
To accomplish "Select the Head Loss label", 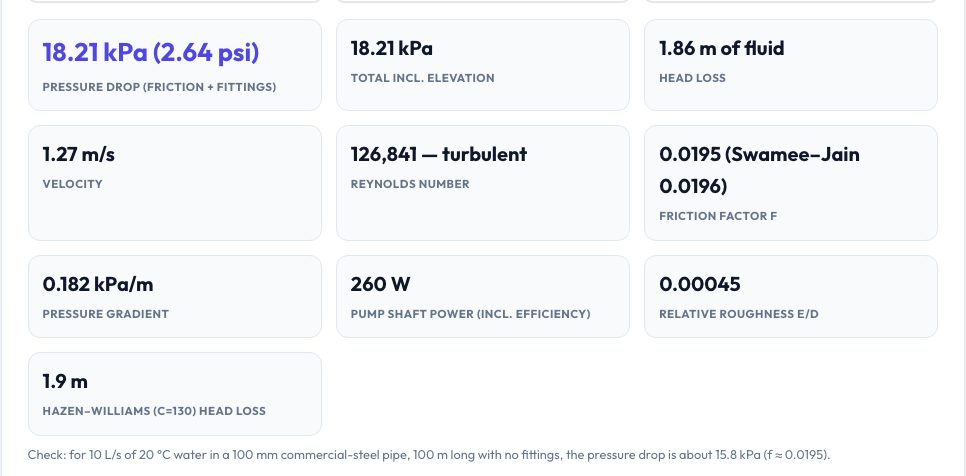I will pos(692,78).
